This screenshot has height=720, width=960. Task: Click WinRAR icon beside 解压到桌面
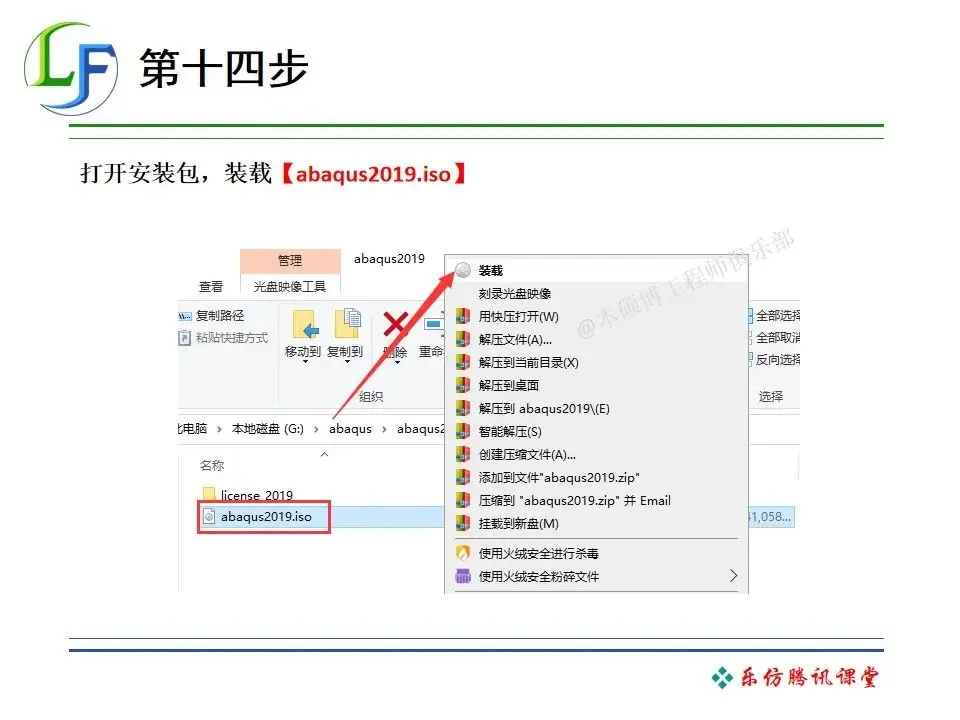pyautogui.click(x=463, y=386)
